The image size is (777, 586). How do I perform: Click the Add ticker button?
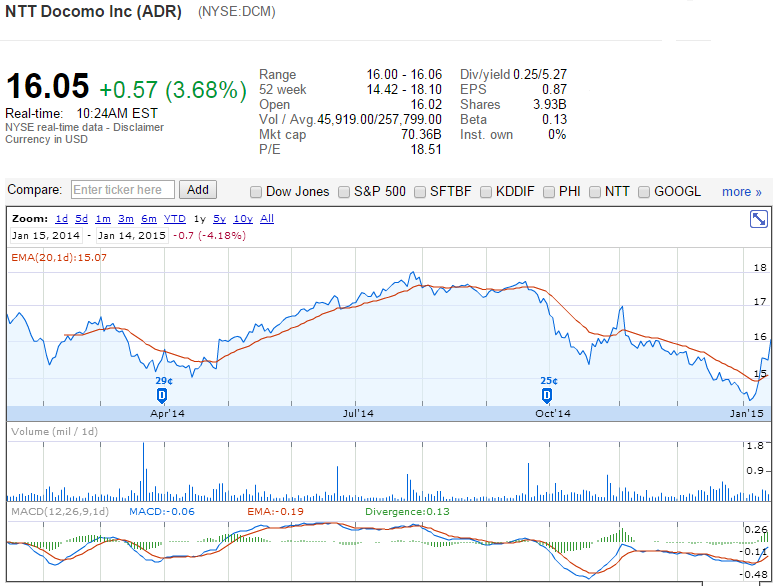[198, 190]
